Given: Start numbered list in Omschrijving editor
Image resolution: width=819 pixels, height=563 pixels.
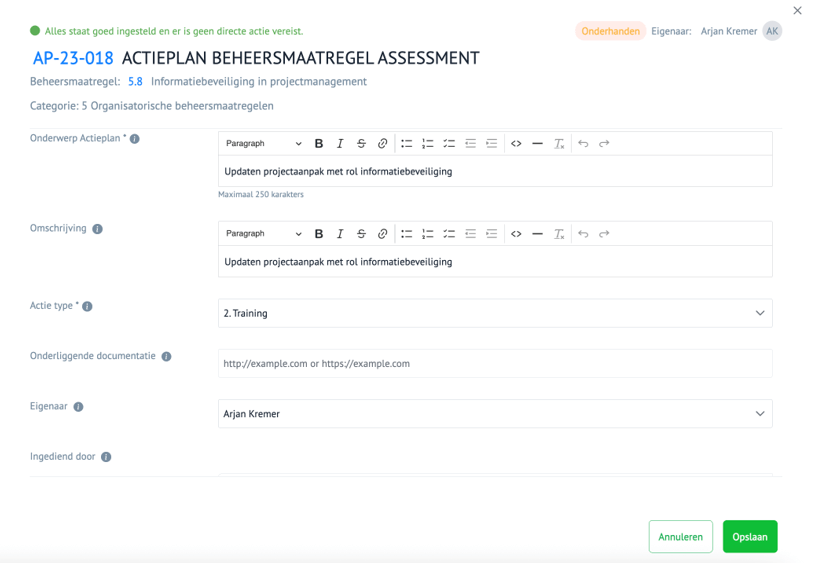Looking at the screenshot, I should [428, 234].
